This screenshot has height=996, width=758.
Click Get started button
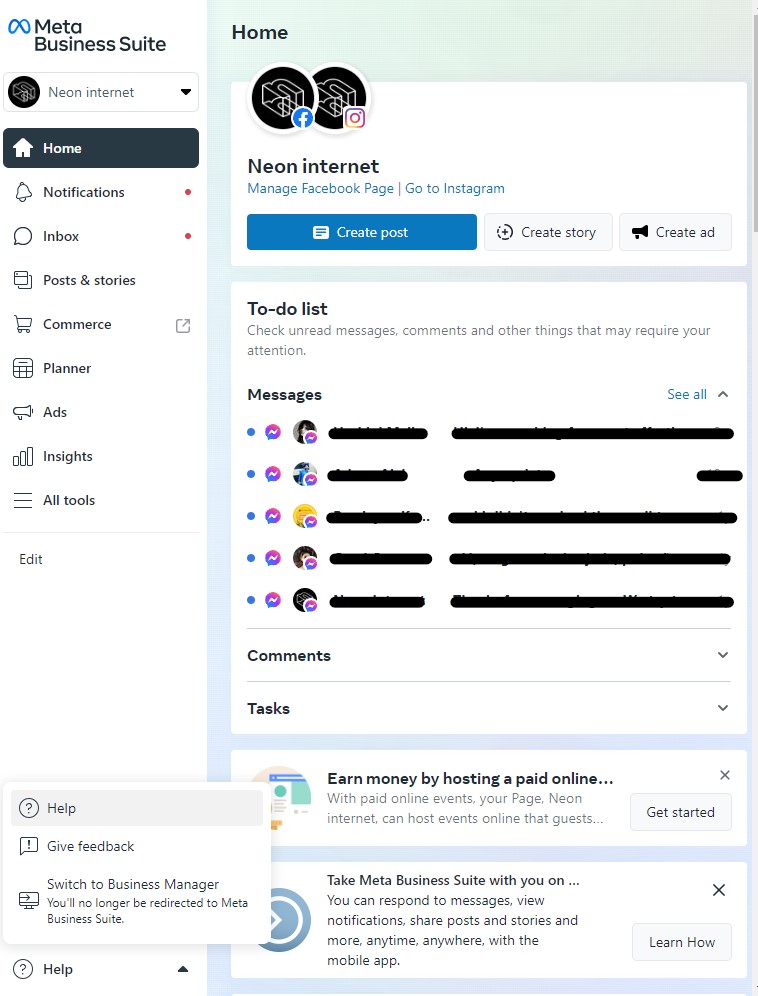[680, 812]
